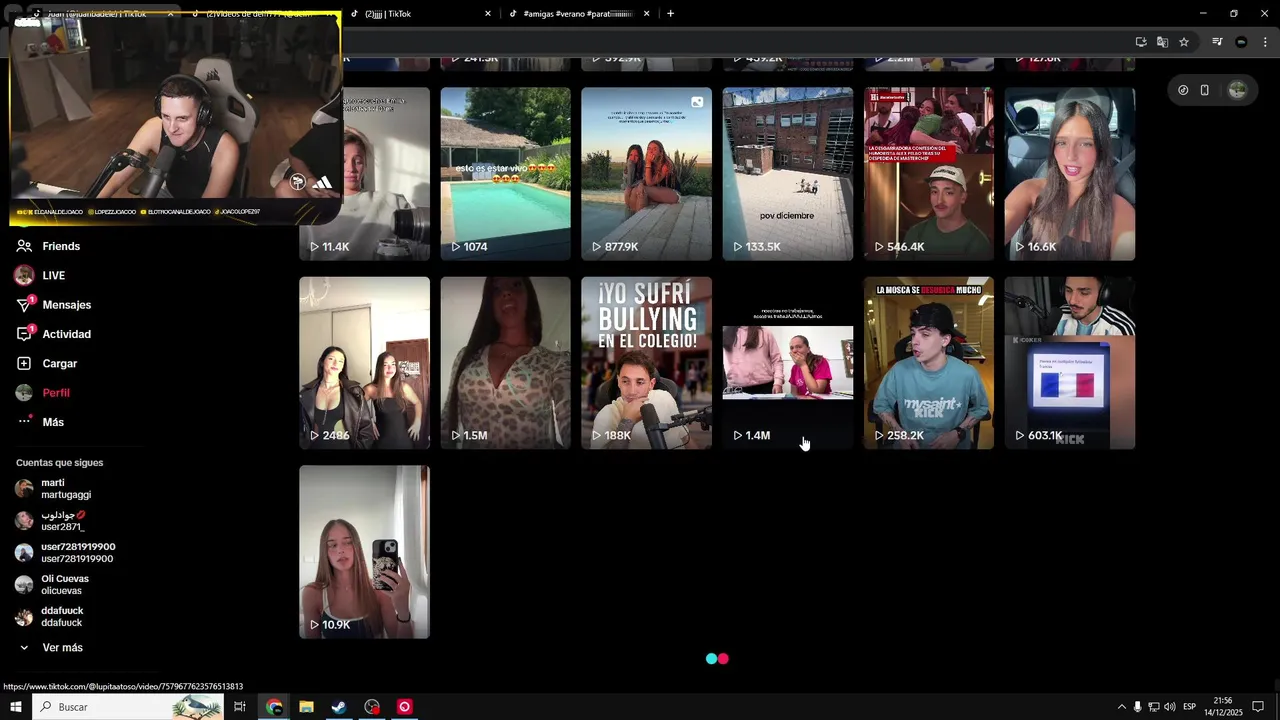Open two girls video with 2486 views
1280x720 pixels.
[365, 363]
